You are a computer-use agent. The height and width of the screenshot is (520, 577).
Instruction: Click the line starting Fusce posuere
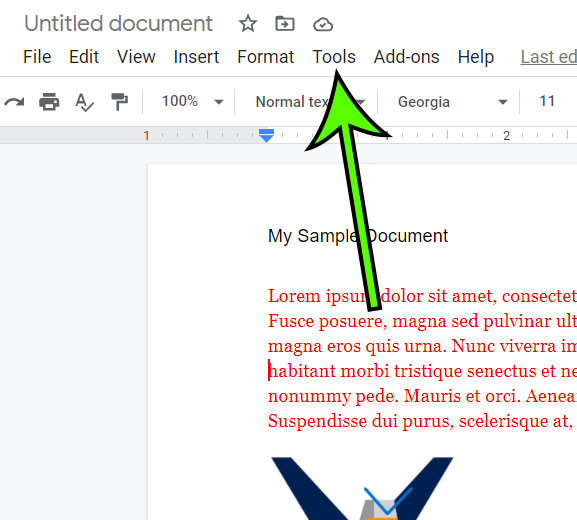click(x=422, y=321)
